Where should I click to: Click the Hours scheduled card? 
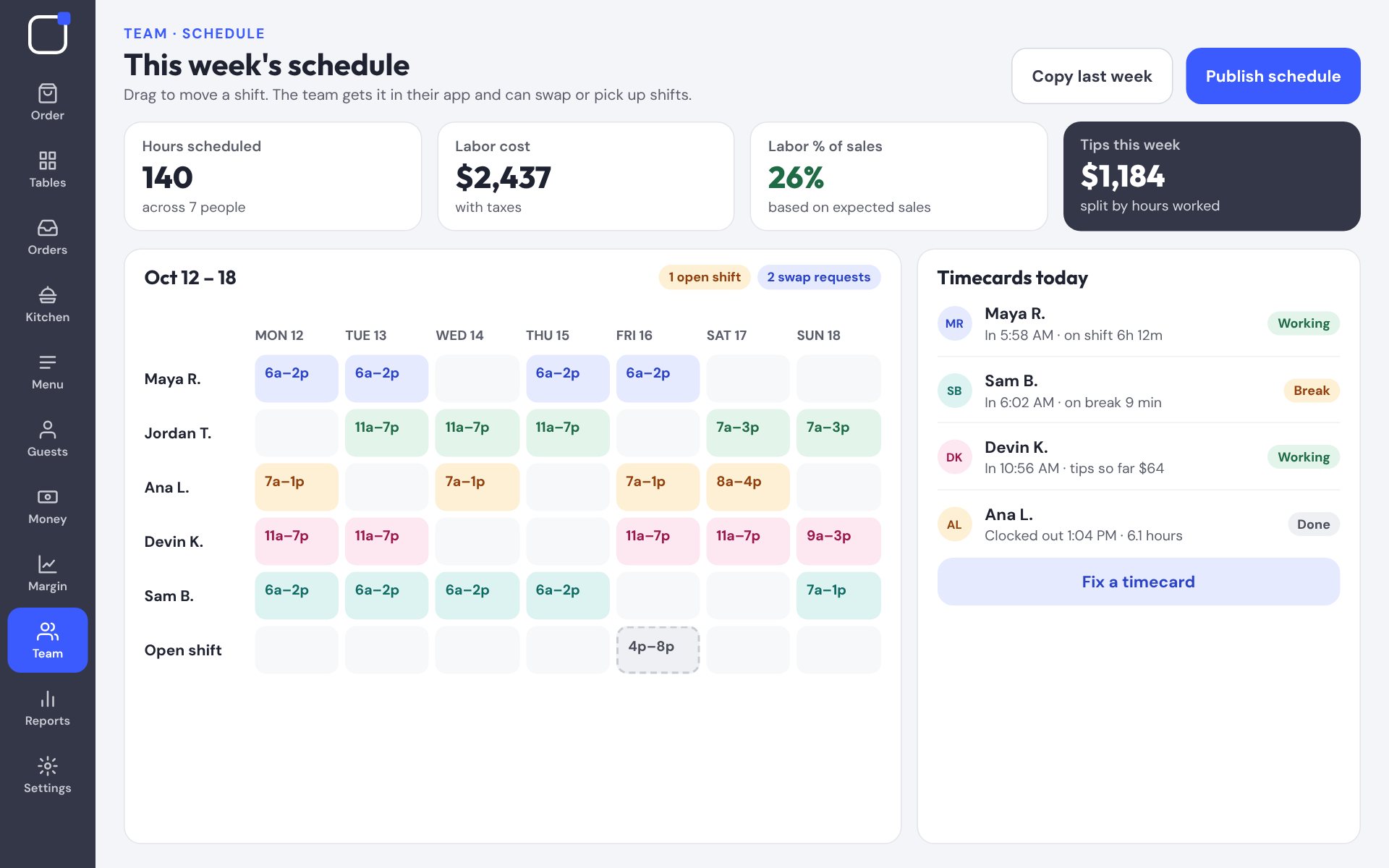click(x=273, y=176)
